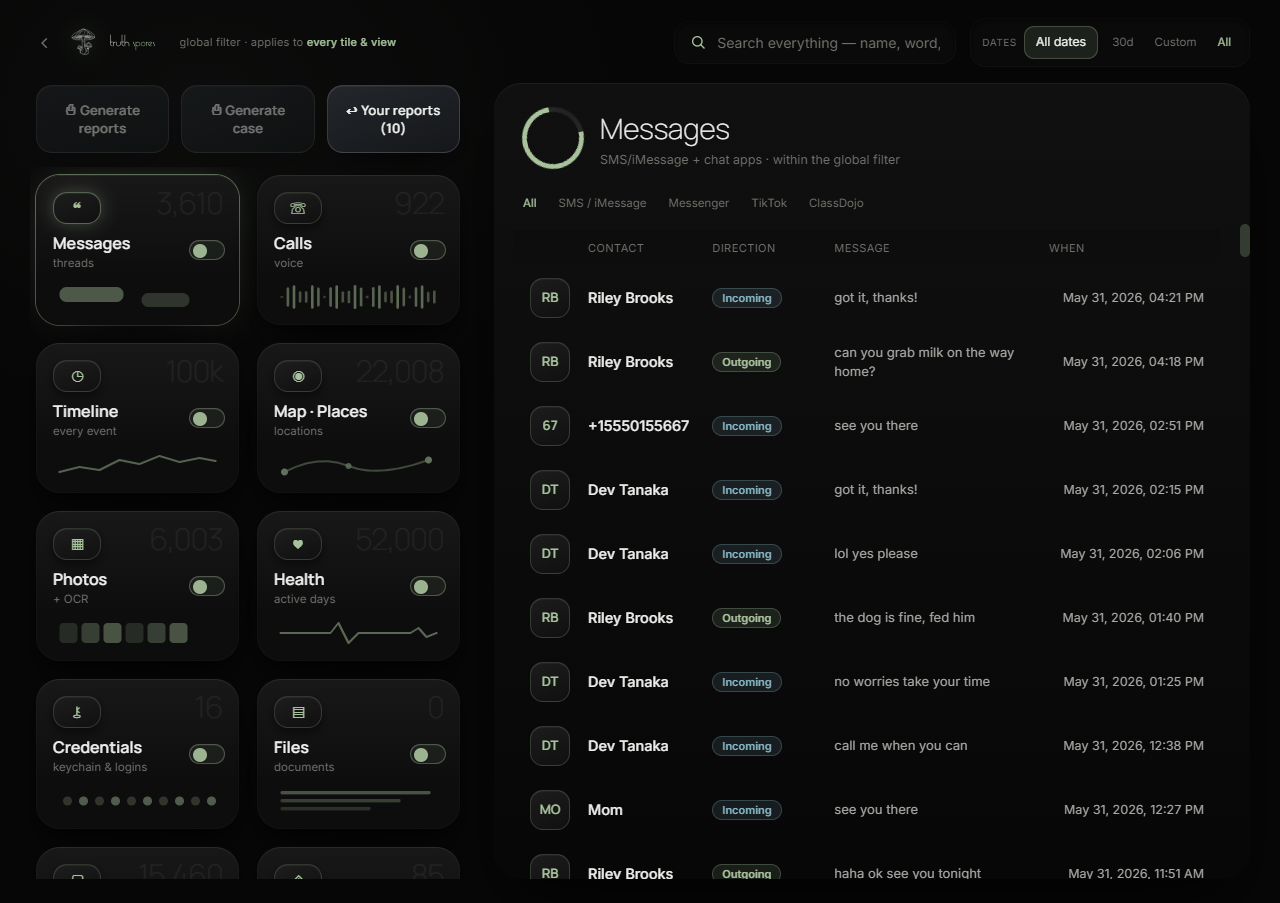Click DT avatar on 02:06 PM row

click(550, 554)
